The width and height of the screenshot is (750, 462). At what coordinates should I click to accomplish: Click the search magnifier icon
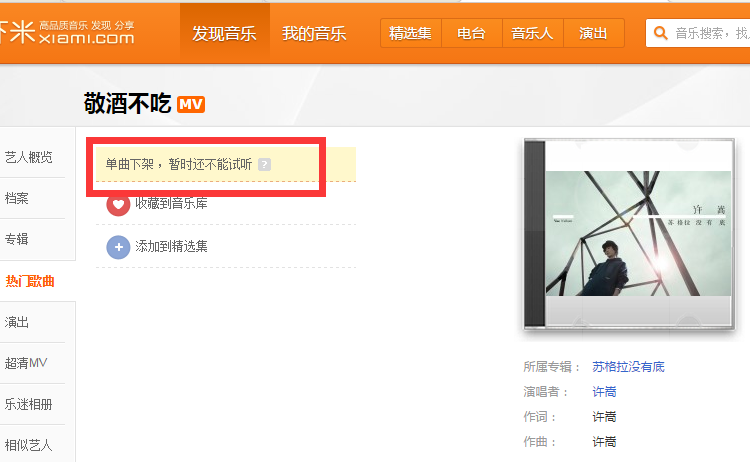(x=660, y=33)
